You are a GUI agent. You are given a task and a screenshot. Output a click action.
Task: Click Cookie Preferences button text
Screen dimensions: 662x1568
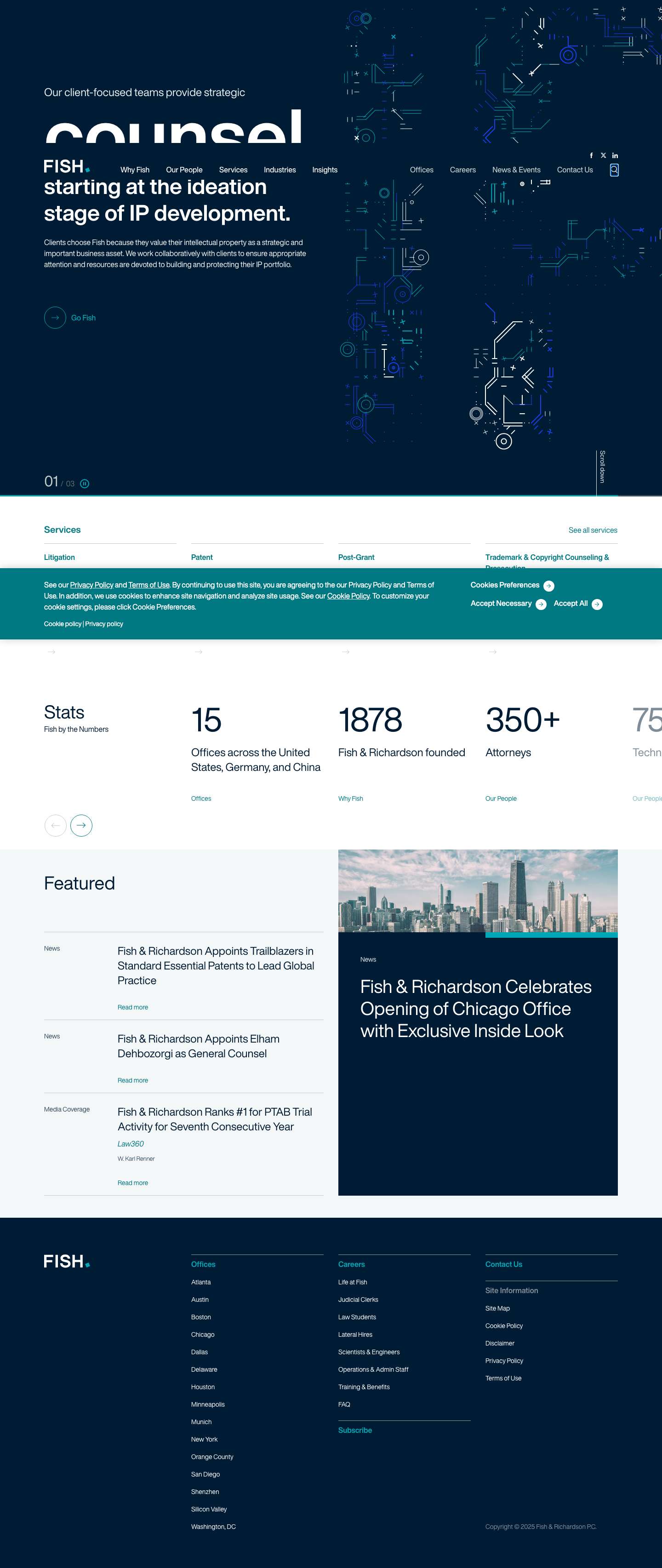click(505, 585)
